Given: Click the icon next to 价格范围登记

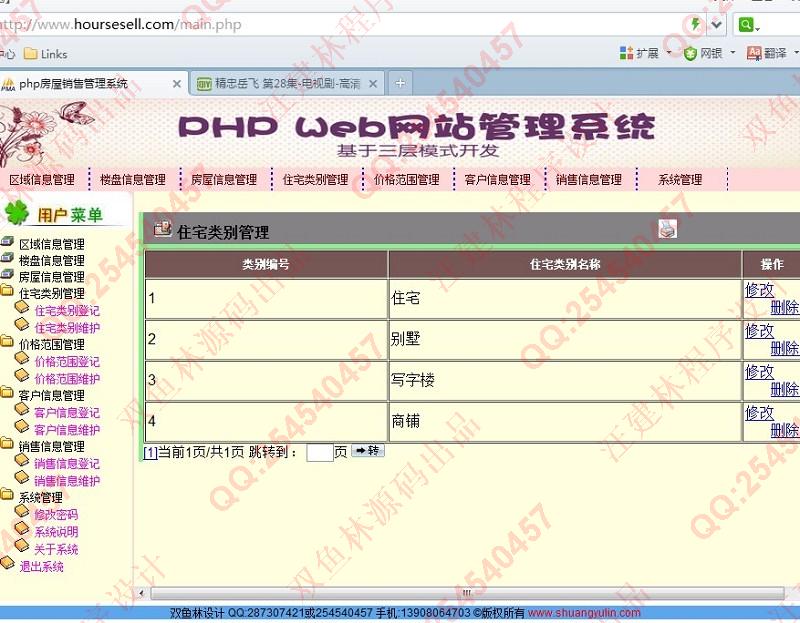Looking at the screenshot, I should tap(22, 358).
